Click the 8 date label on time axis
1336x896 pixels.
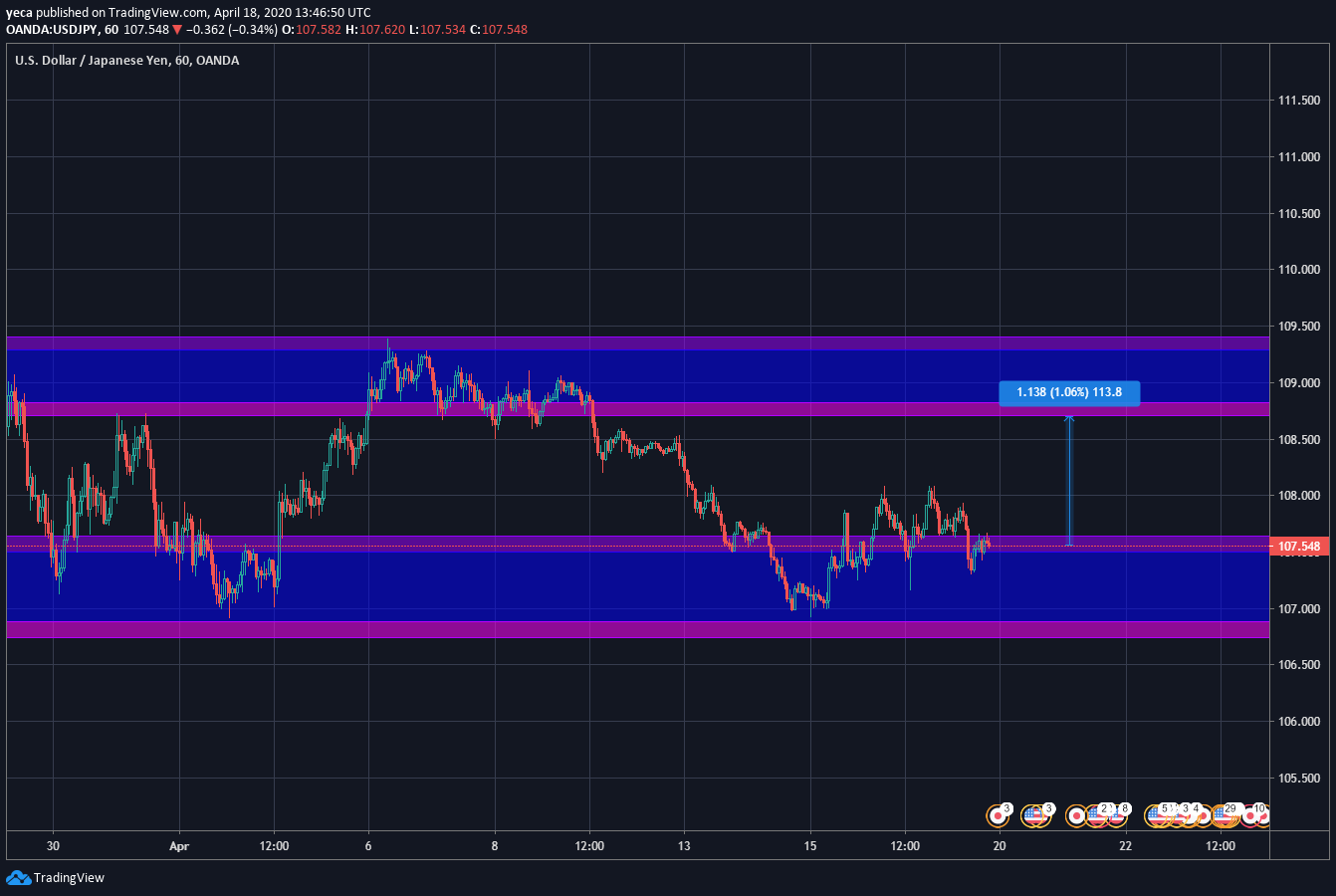[x=495, y=846]
